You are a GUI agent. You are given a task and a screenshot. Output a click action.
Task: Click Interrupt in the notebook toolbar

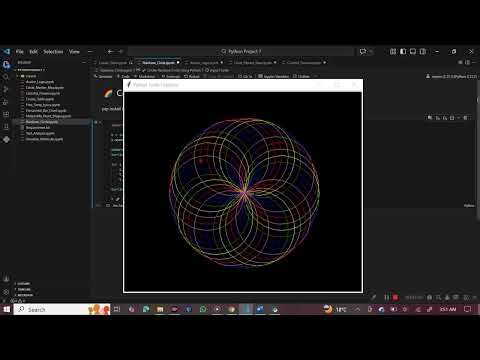point(171,76)
